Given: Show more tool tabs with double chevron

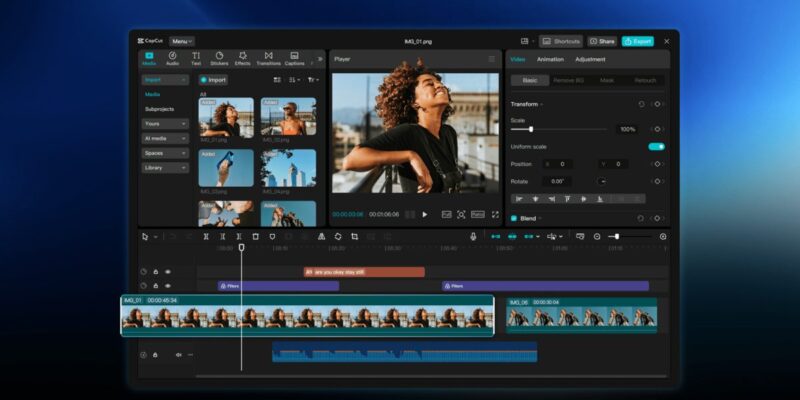Looking at the screenshot, I should coord(320,59).
